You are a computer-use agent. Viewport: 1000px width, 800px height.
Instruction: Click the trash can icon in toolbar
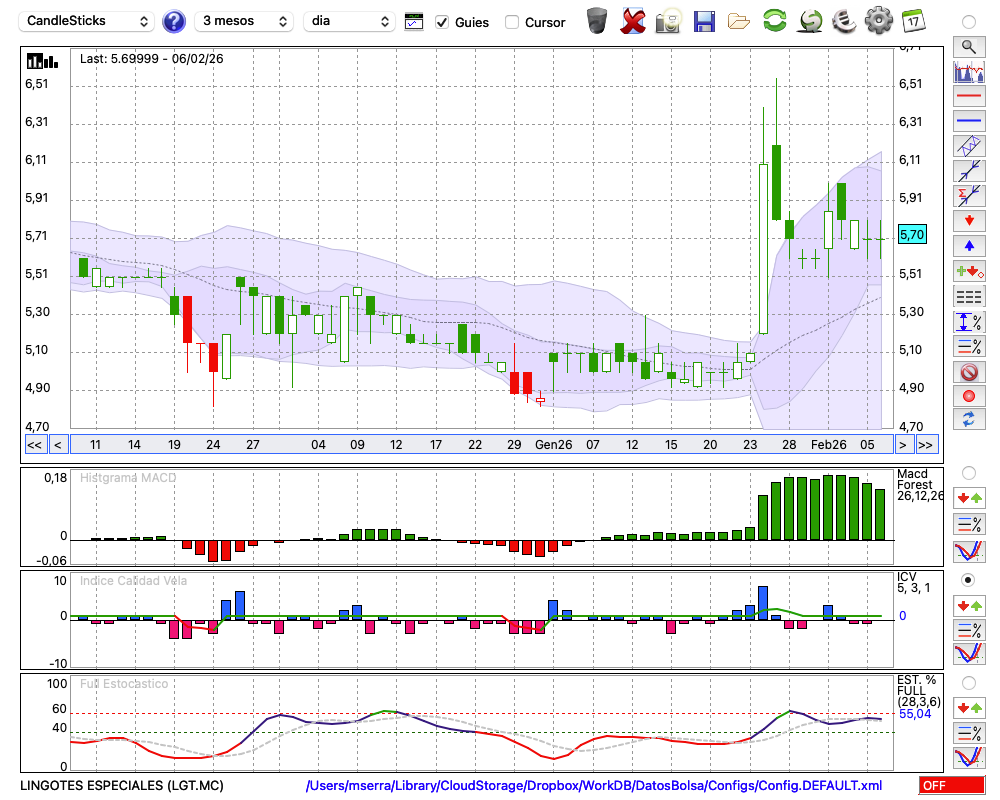pos(597,21)
